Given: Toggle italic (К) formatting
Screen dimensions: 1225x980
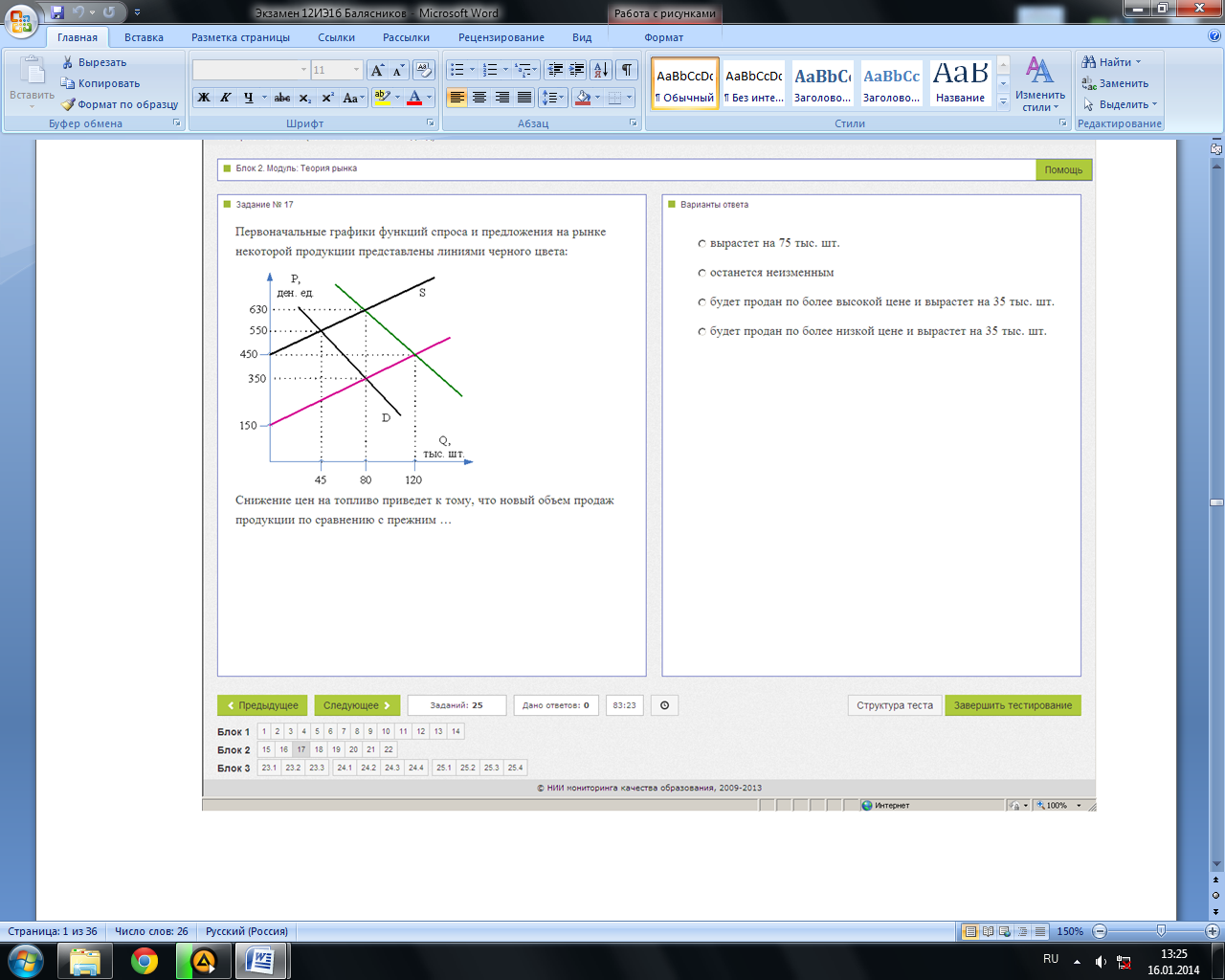Looking at the screenshot, I should point(226,98).
